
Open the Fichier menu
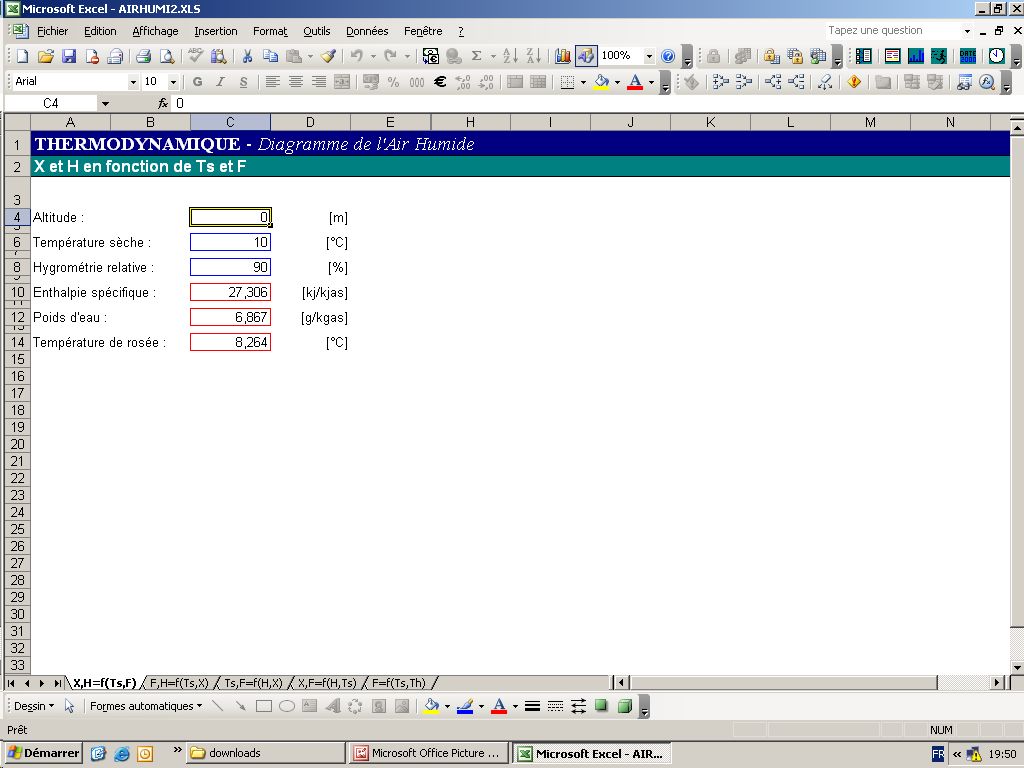52,31
